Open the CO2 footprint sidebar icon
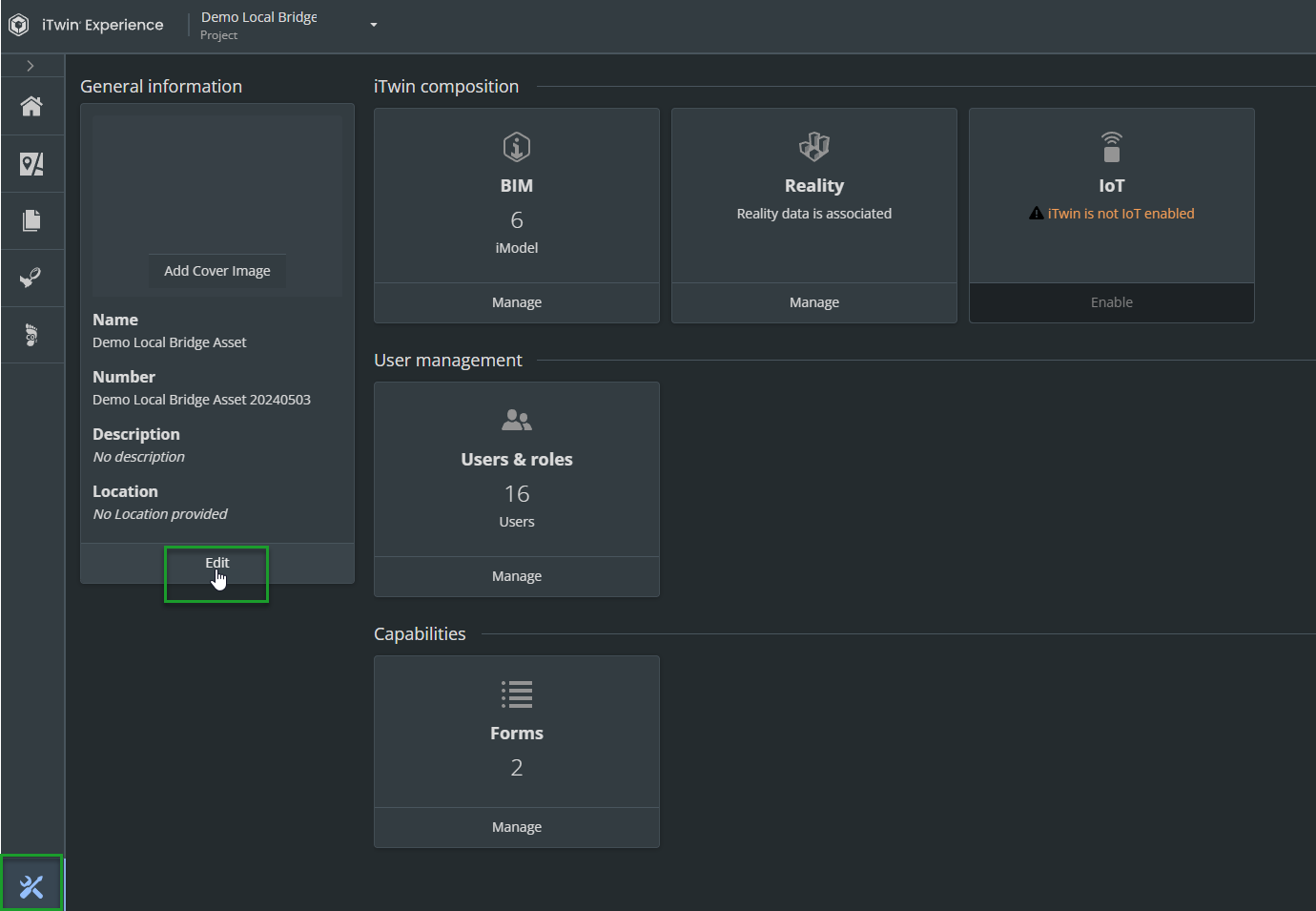Image resolution: width=1316 pixels, height=911 pixels. coord(31,335)
